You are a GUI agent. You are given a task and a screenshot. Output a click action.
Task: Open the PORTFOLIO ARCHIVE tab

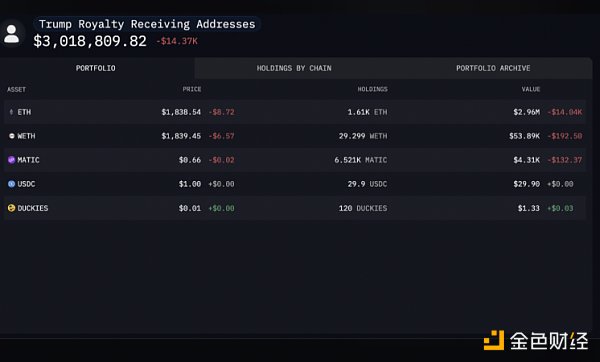[493, 68]
